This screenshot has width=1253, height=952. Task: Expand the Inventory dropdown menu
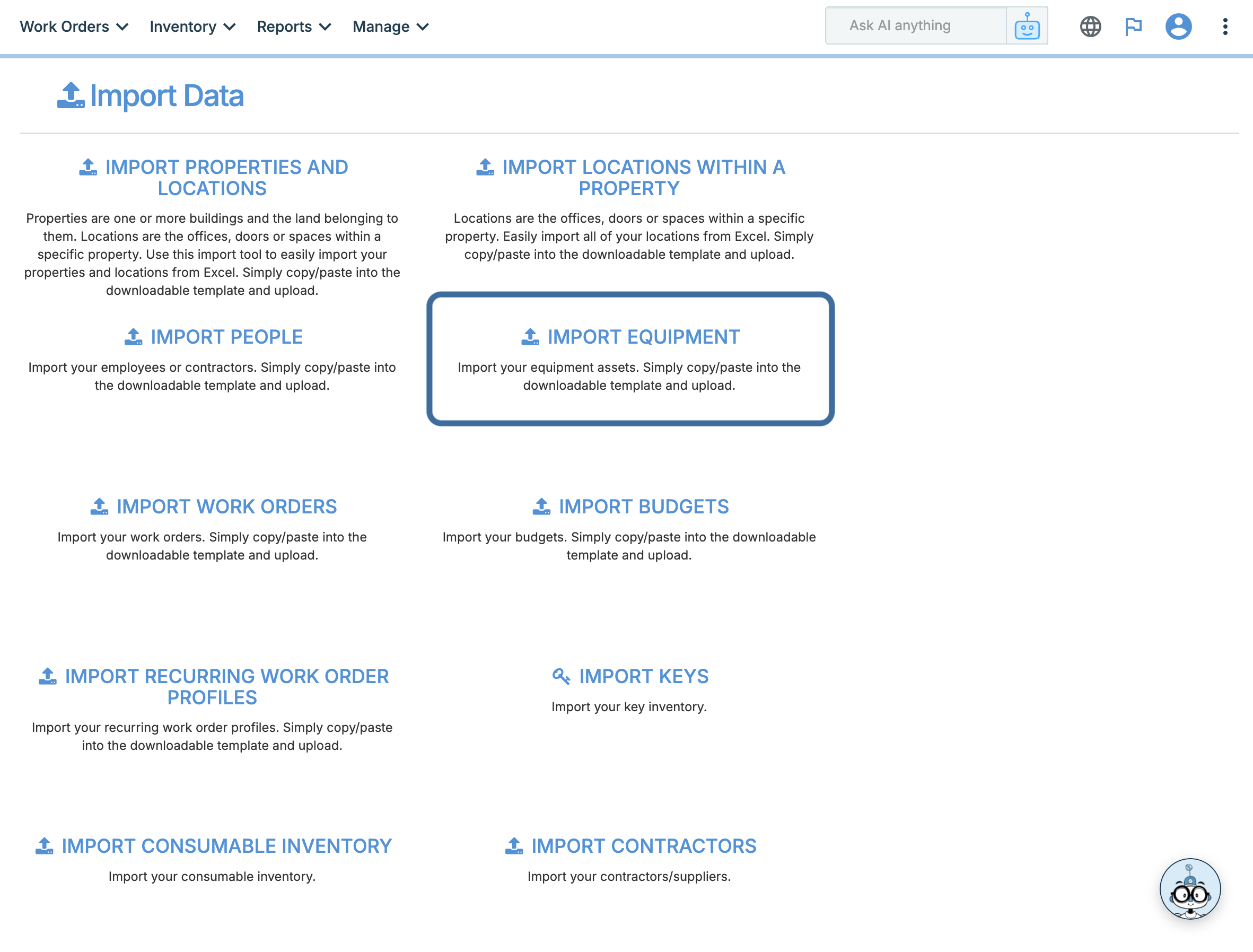192,27
